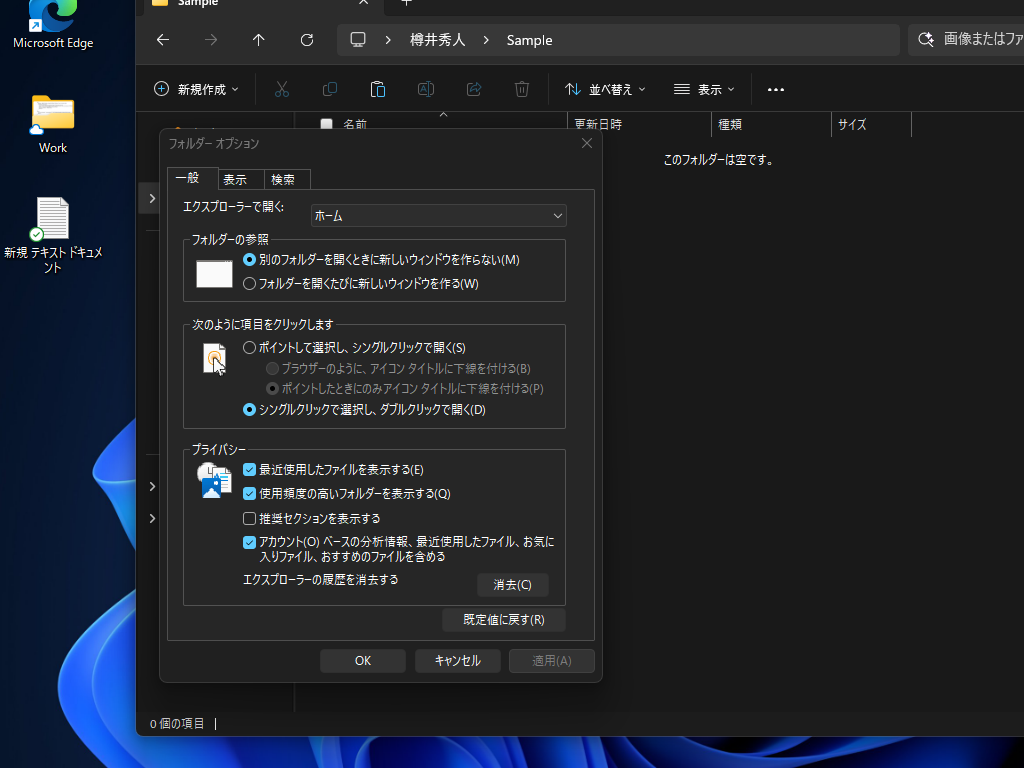Open the 新規作成 menu
Viewport: 1024px width, 768px height.
[197, 89]
